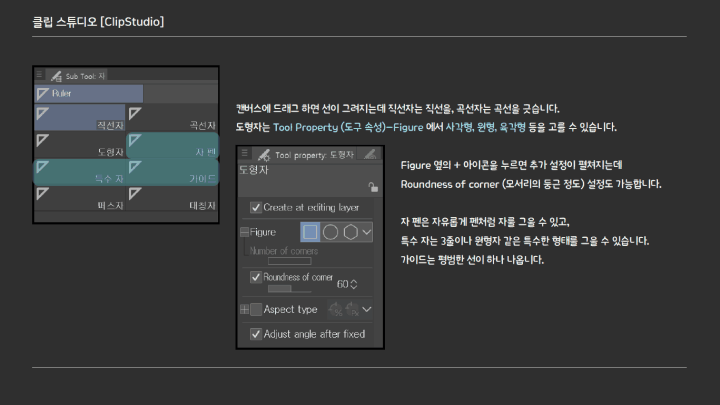720x405 pixels.
Task: Adjust the Roundness of corner slider
Action: 290,289
